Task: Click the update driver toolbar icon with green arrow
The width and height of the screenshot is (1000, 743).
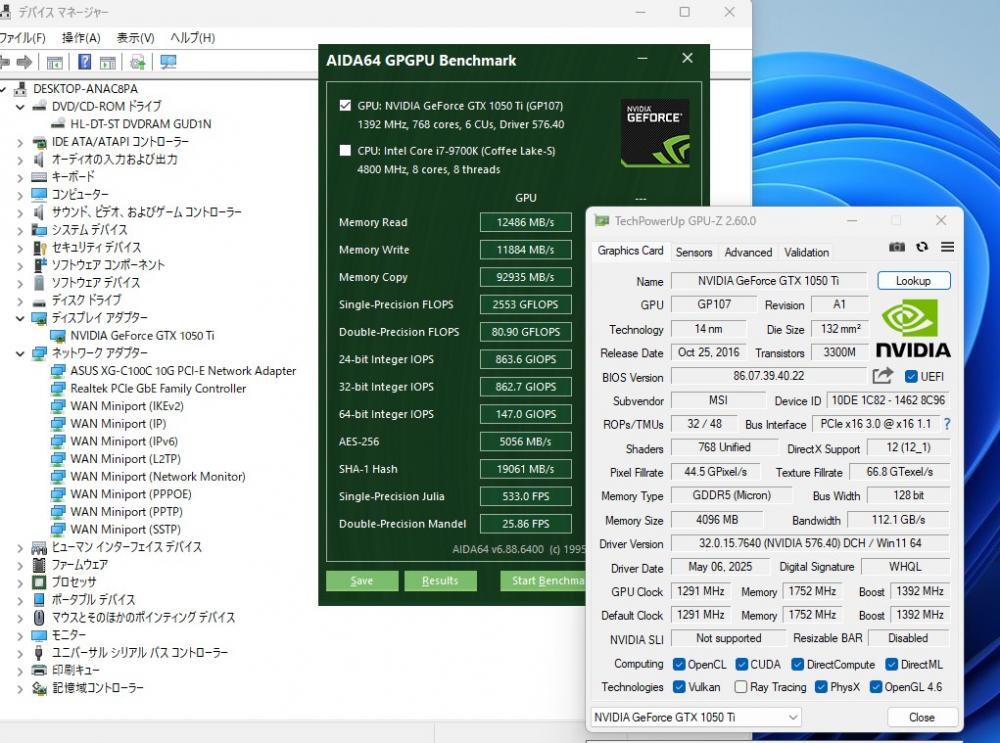Action: click(138, 62)
